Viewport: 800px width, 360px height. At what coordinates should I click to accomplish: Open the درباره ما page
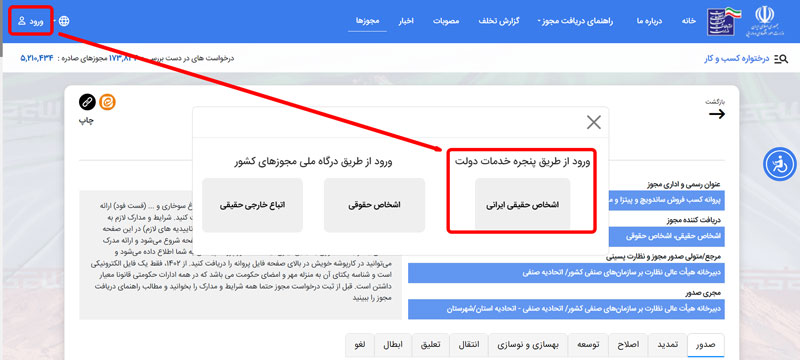[649, 21]
